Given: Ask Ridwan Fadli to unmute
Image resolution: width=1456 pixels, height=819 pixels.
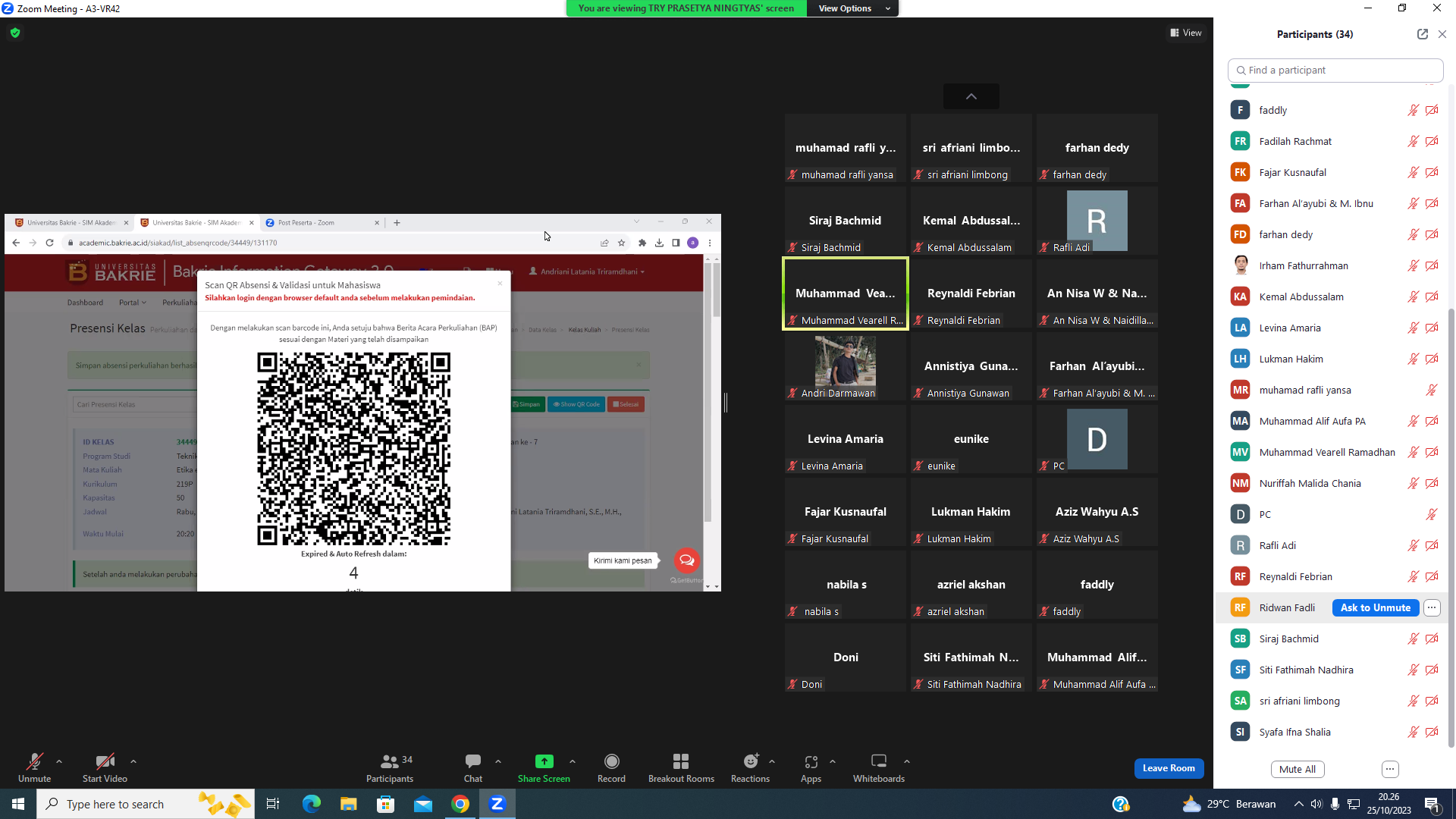Looking at the screenshot, I should coord(1376,607).
